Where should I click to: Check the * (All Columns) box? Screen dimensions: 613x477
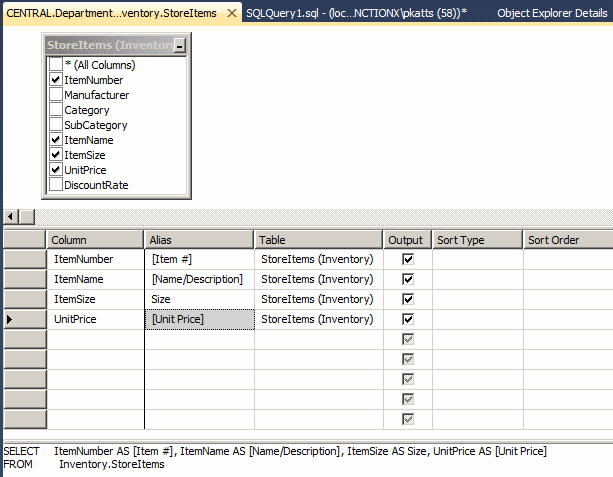[56, 65]
